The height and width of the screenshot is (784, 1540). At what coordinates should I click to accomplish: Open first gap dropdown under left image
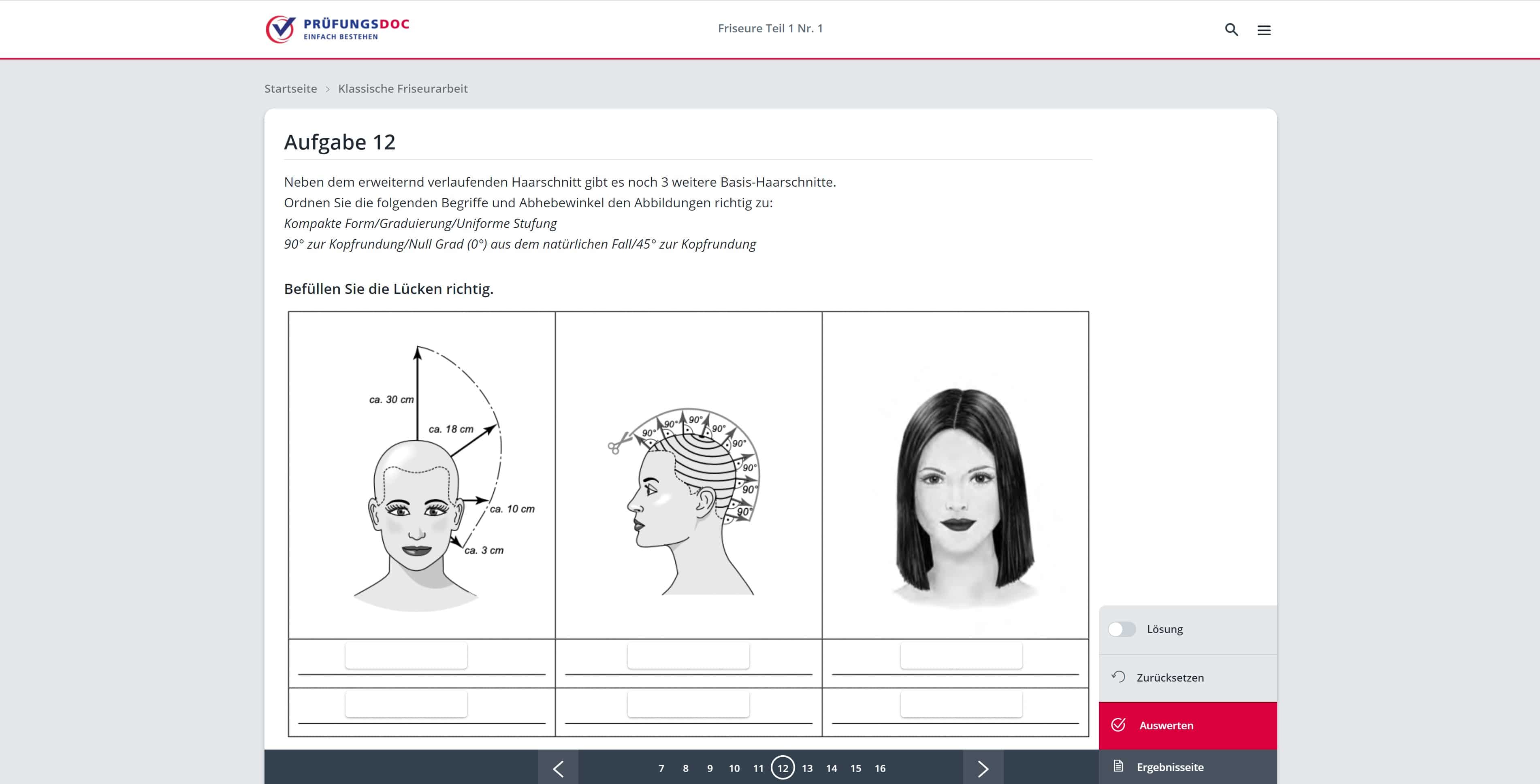coord(406,656)
